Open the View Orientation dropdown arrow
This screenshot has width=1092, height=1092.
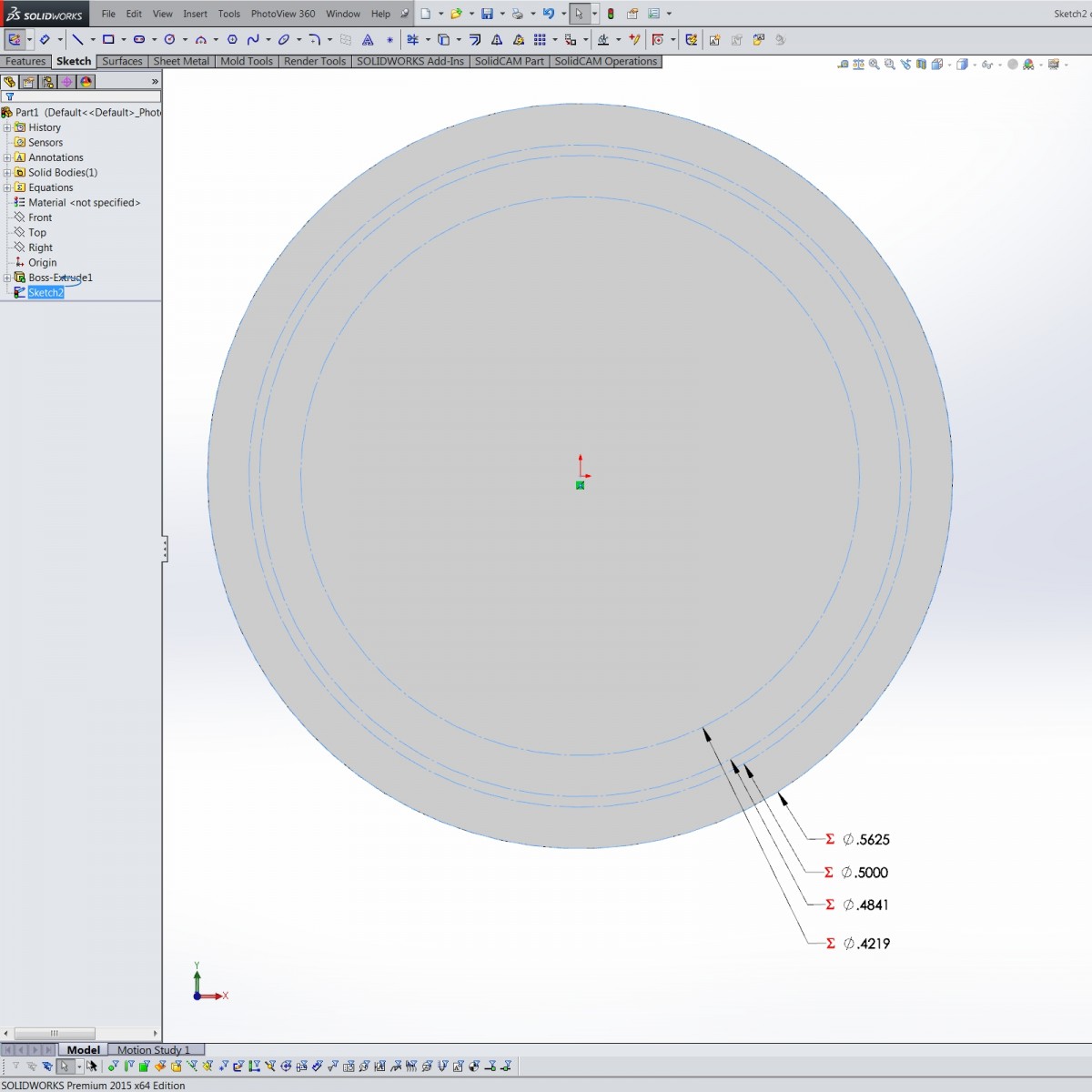point(949,66)
